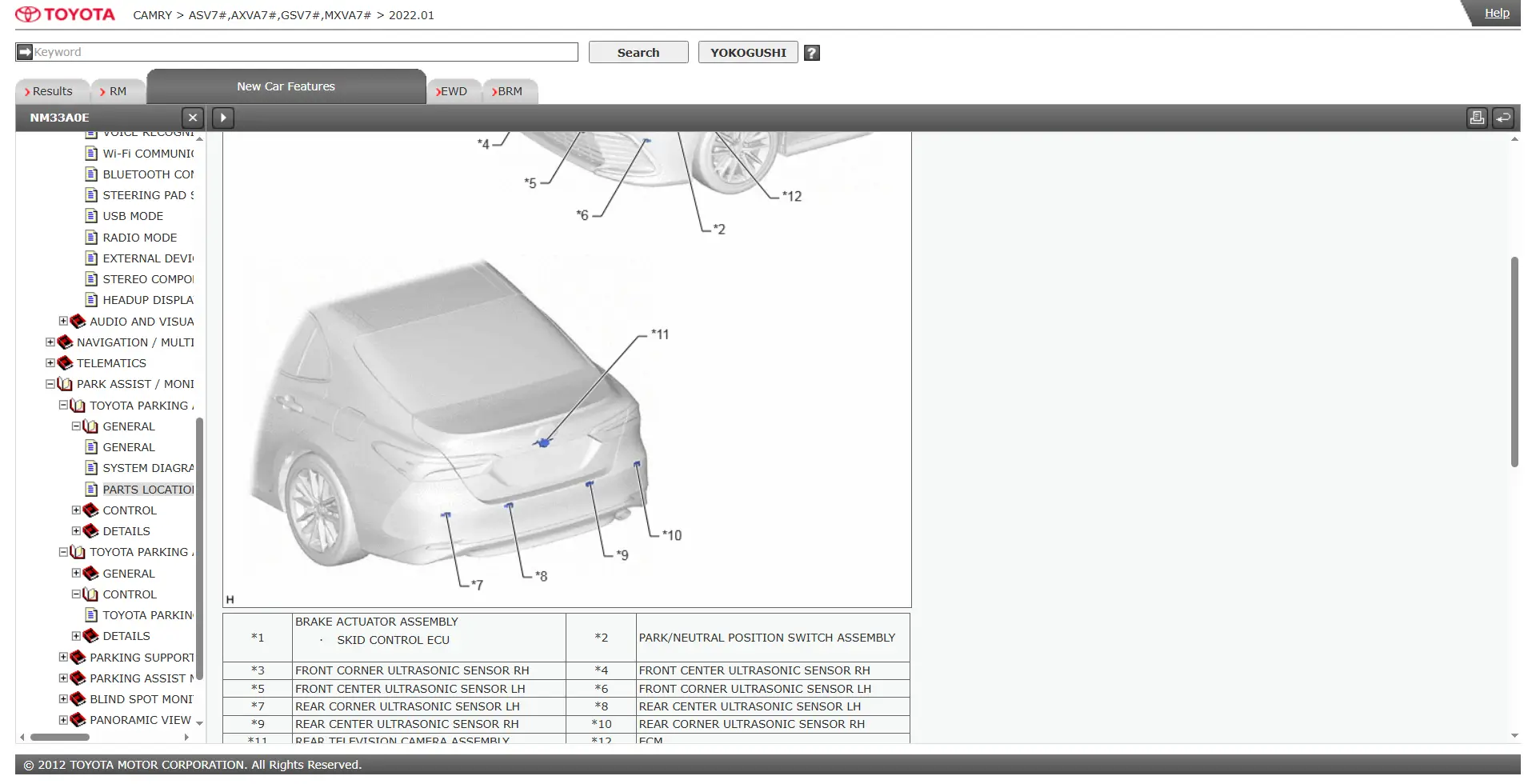Image resolution: width=1536 pixels, height=784 pixels.
Task: Click the FRONT CENTER ULTRASONIC SENSOR RH cell
Action: coord(773,670)
